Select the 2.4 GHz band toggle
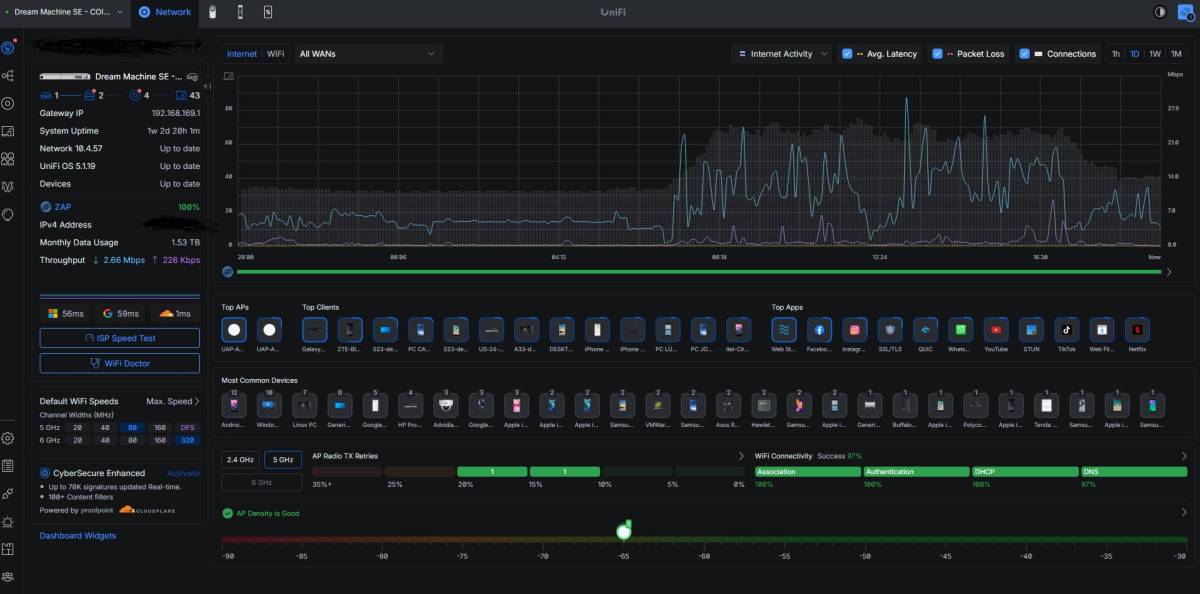 coord(241,460)
